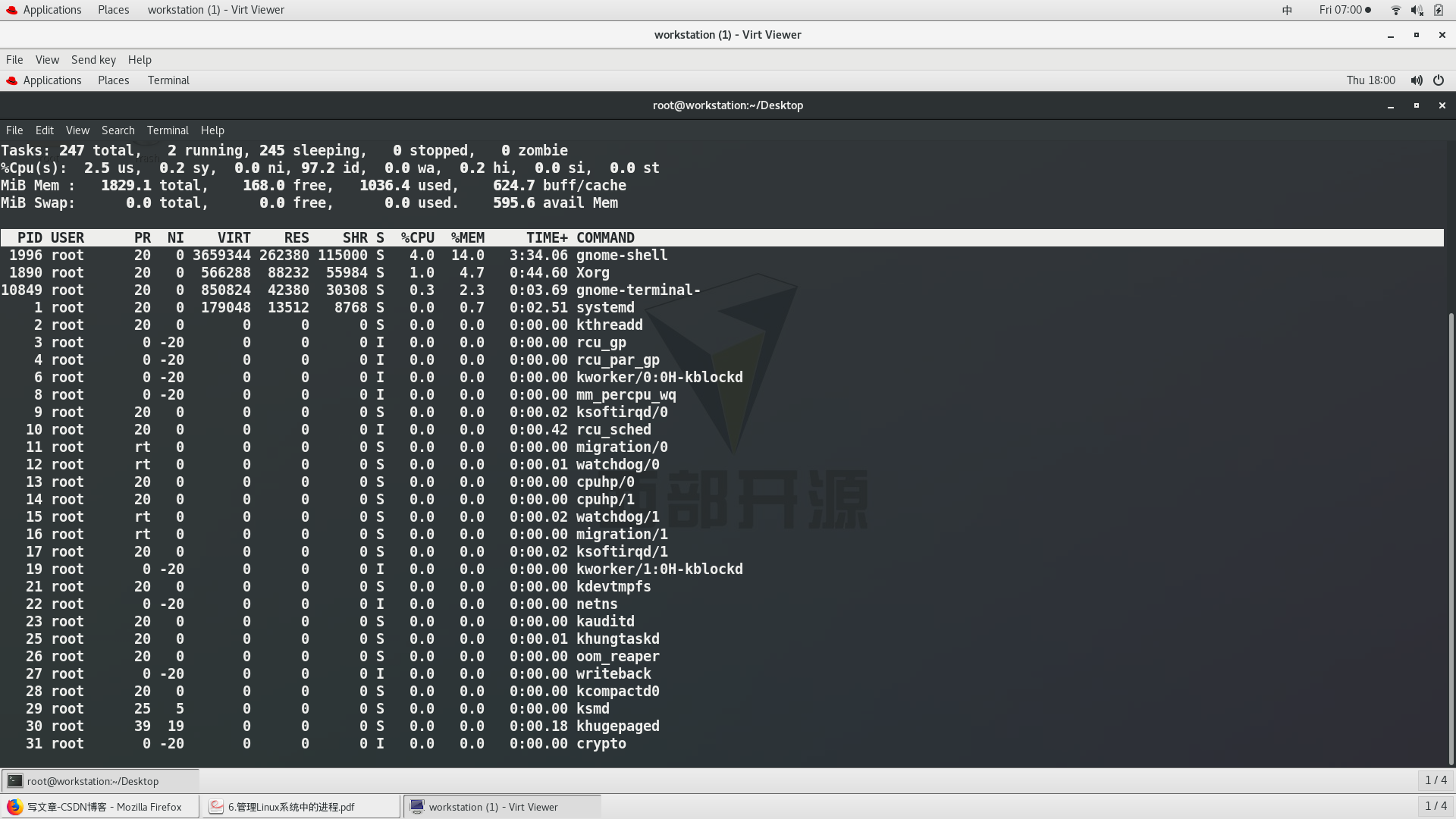Click the guest volume speaker icon
1456x819 pixels.
point(1416,80)
